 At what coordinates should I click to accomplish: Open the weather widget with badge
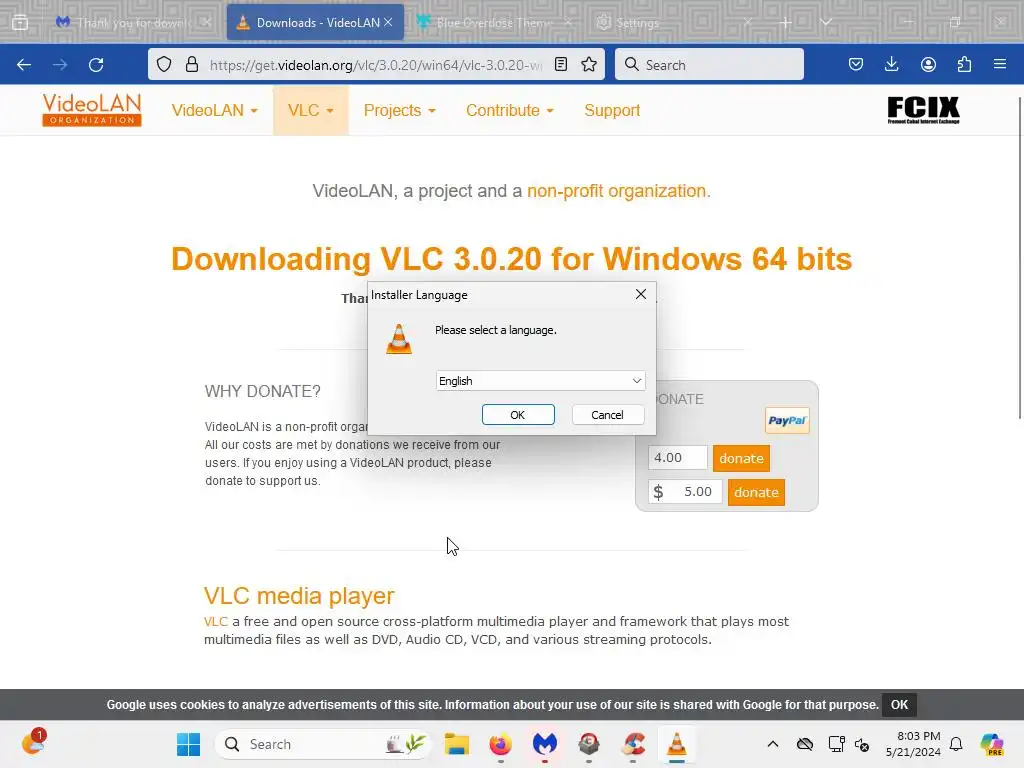pyautogui.click(x=33, y=743)
